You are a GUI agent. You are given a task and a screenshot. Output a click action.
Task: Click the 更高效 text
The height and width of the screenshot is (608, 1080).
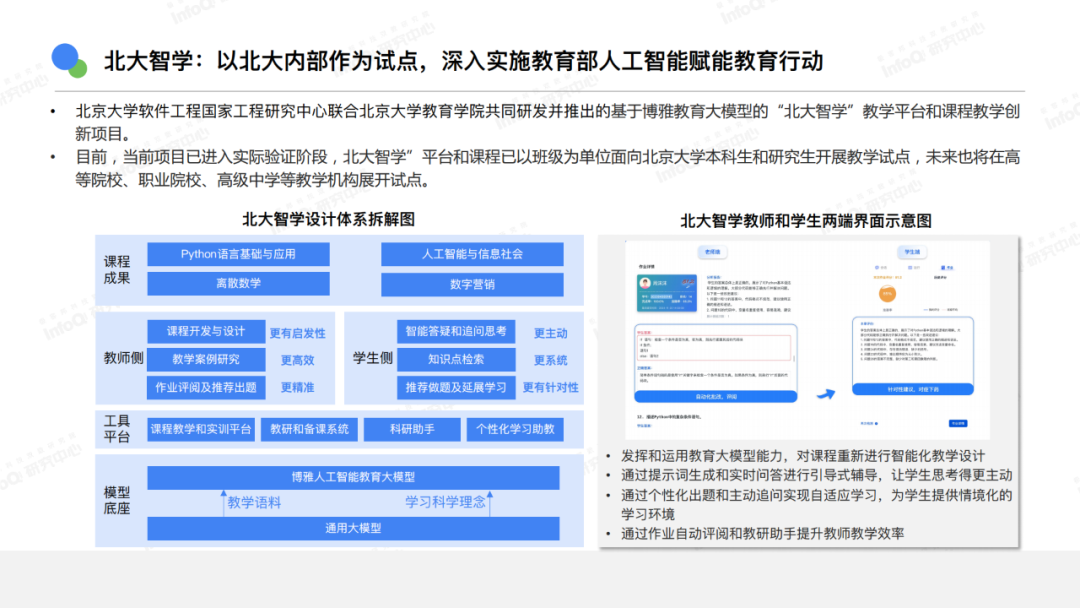click(x=298, y=360)
